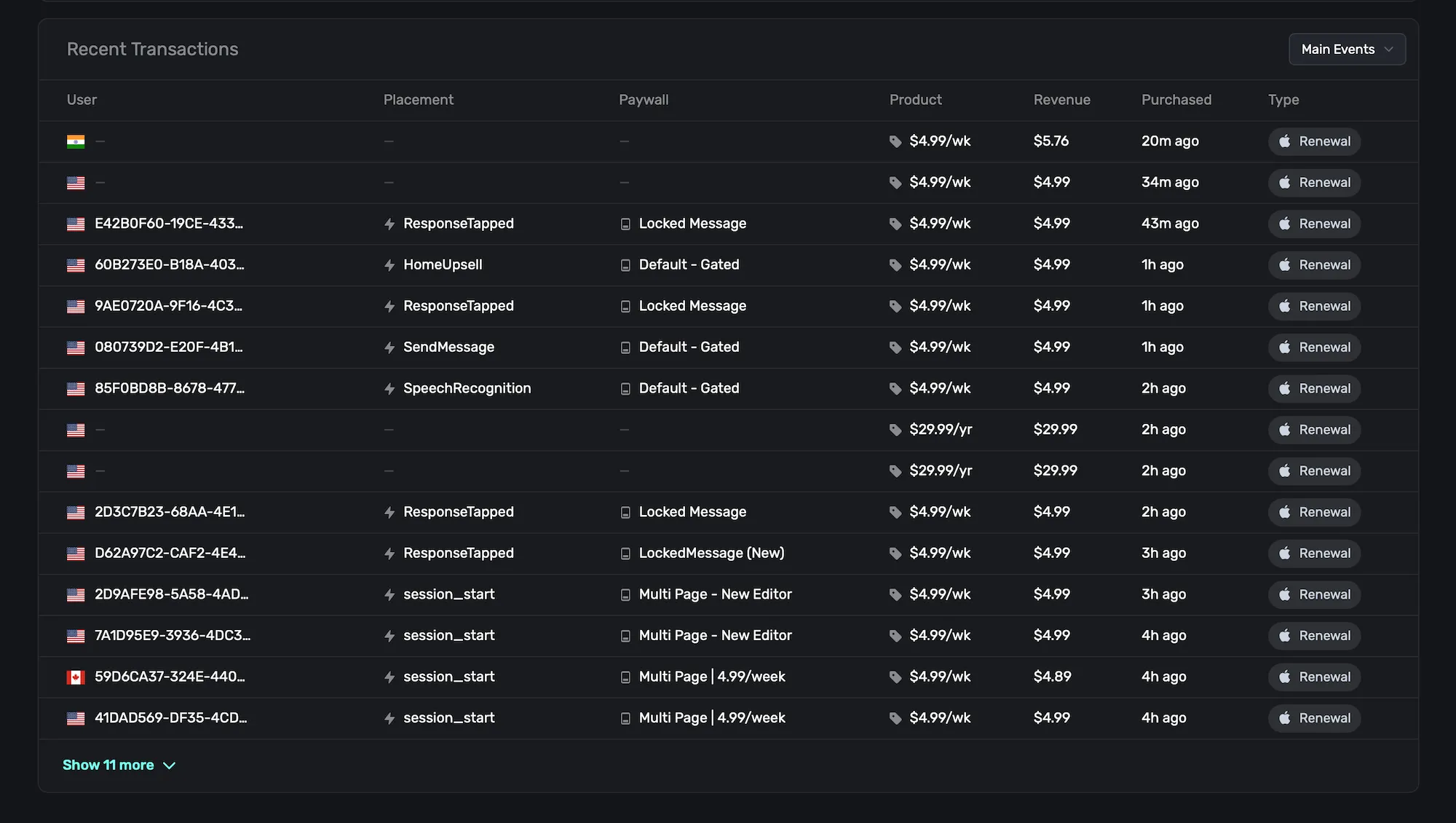Click the HomeUpsell placement
This screenshot has width=1456, height=823.
click(443, 265)
